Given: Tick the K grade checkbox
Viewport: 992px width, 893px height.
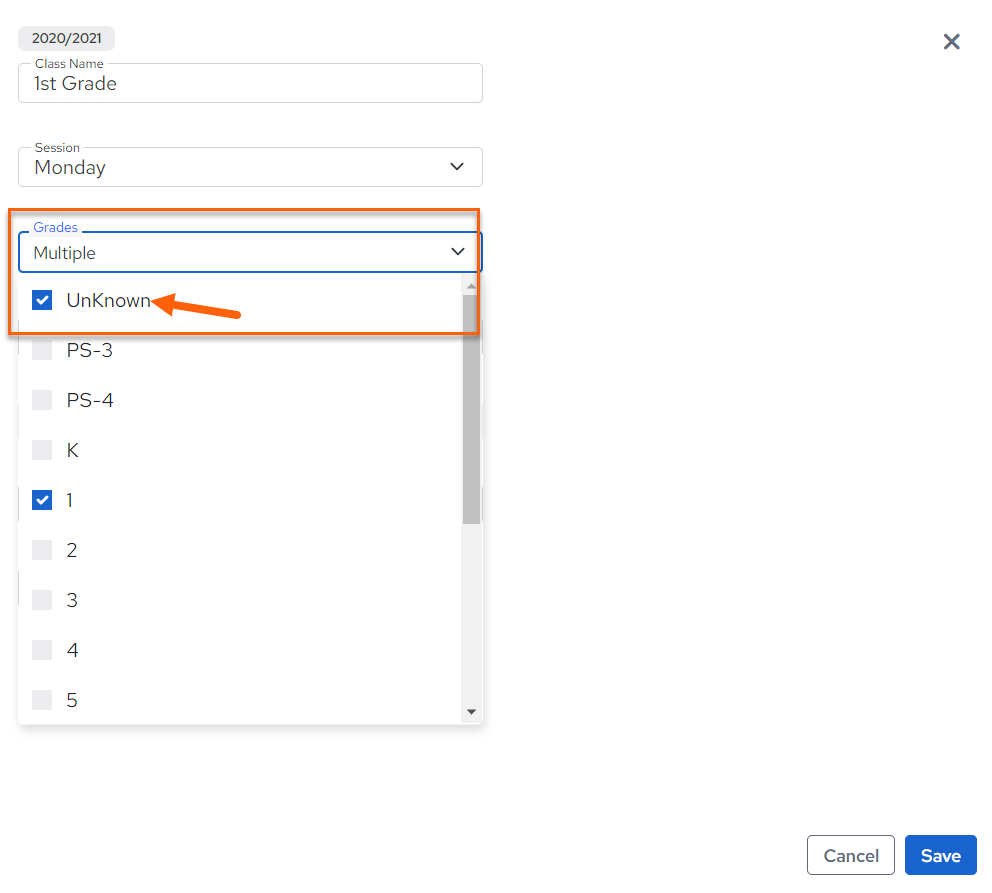Looking at the screenshot, I should 42,450.
